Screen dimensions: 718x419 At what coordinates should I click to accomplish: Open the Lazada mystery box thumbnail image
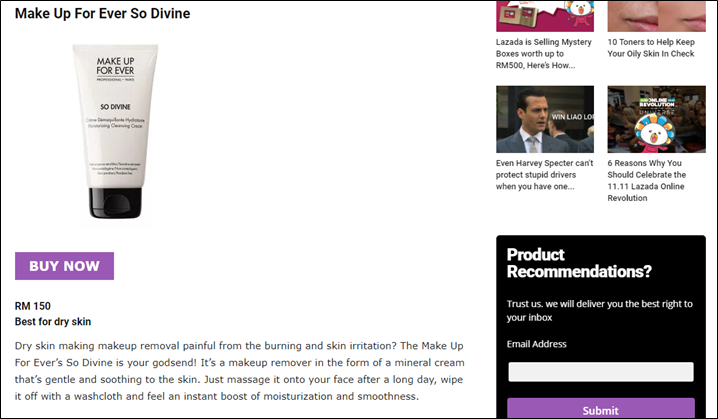point(545,16)
